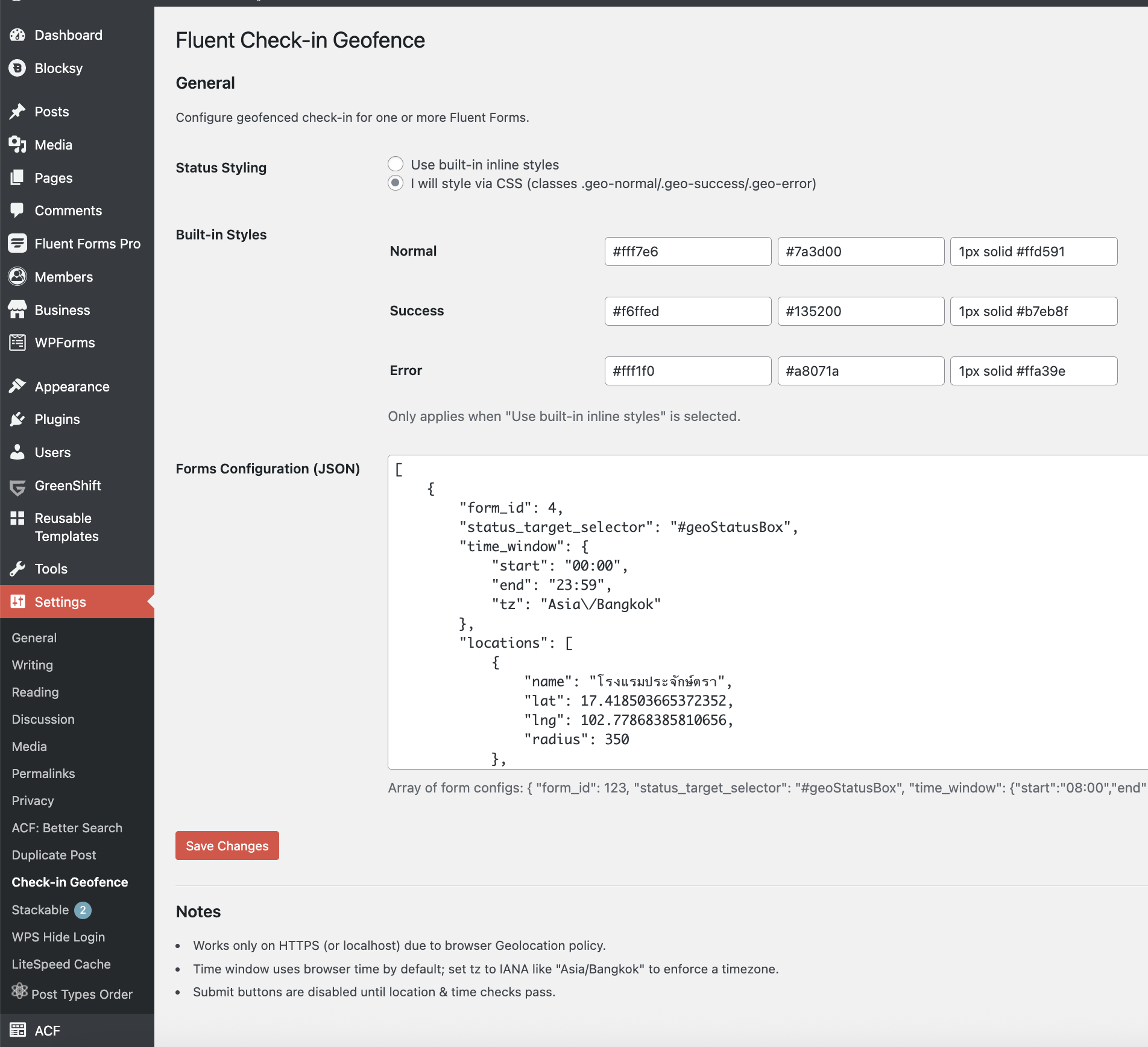
Task: Click the Posts pushpin icon
Action: [x=17, y=112]
